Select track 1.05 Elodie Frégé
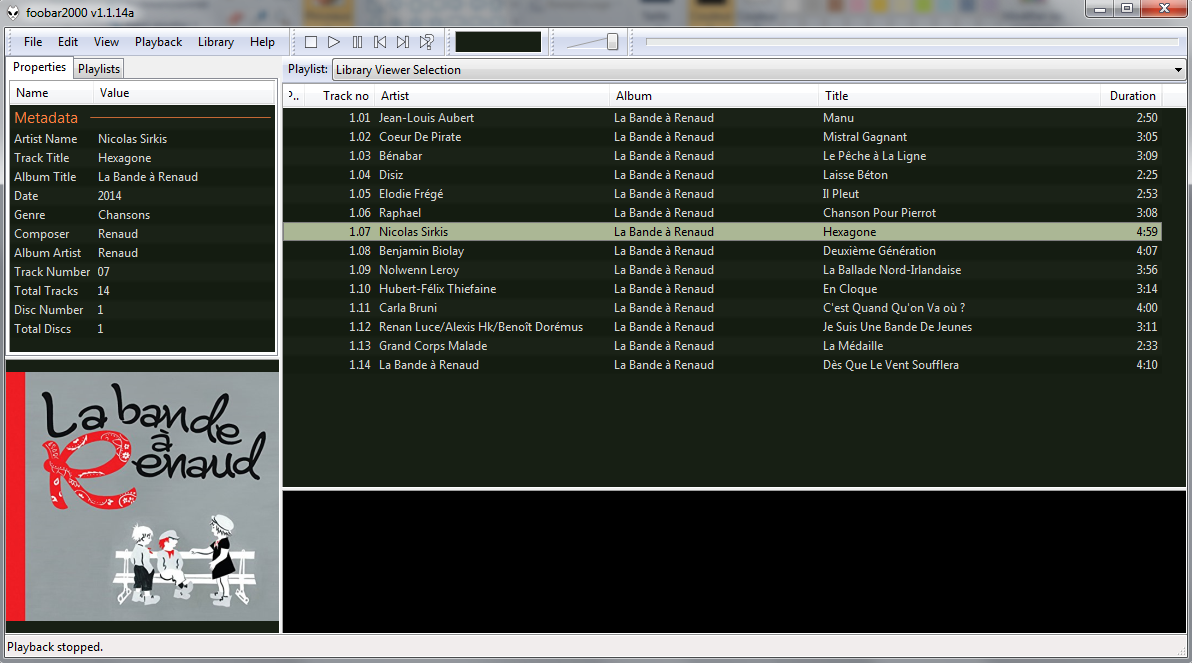 pyautogui.click(x=722, y=194)
